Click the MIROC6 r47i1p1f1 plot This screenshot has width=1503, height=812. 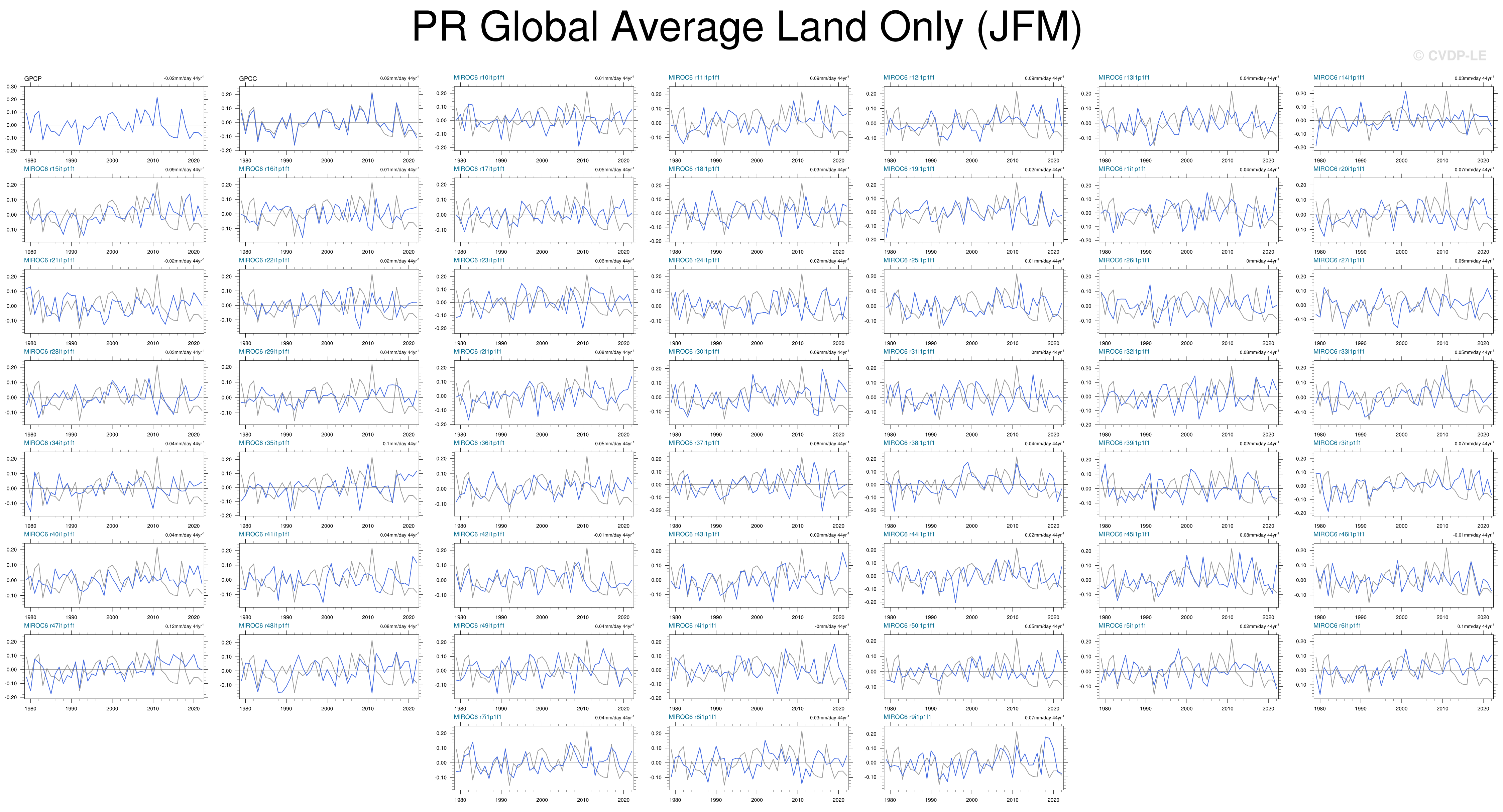click(x=114, y=666)
